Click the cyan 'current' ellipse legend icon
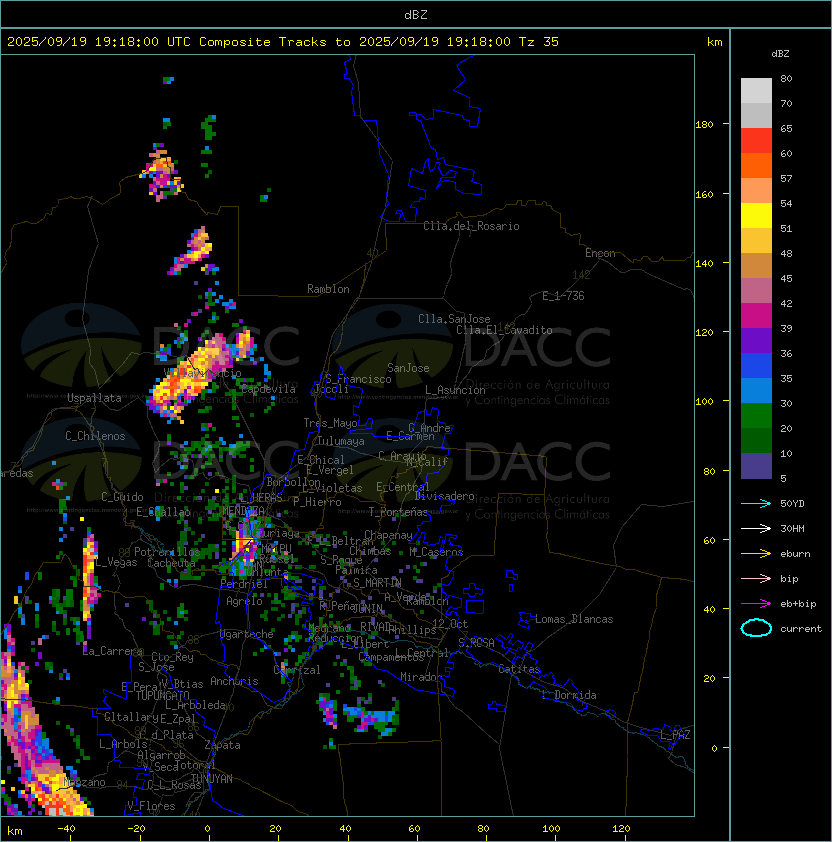The image size is (832, 842). (756, 628)
